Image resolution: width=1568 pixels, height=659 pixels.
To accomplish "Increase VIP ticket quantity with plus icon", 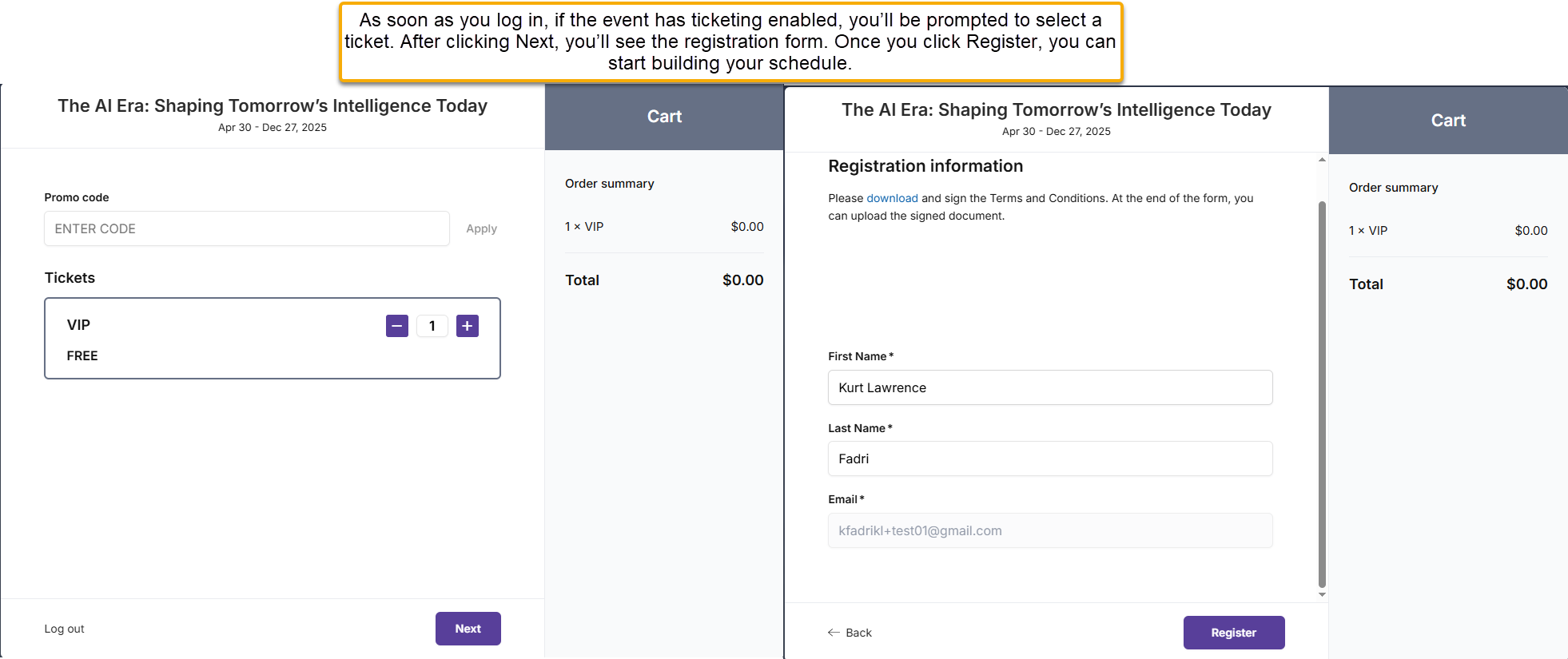I will (468, 326).
